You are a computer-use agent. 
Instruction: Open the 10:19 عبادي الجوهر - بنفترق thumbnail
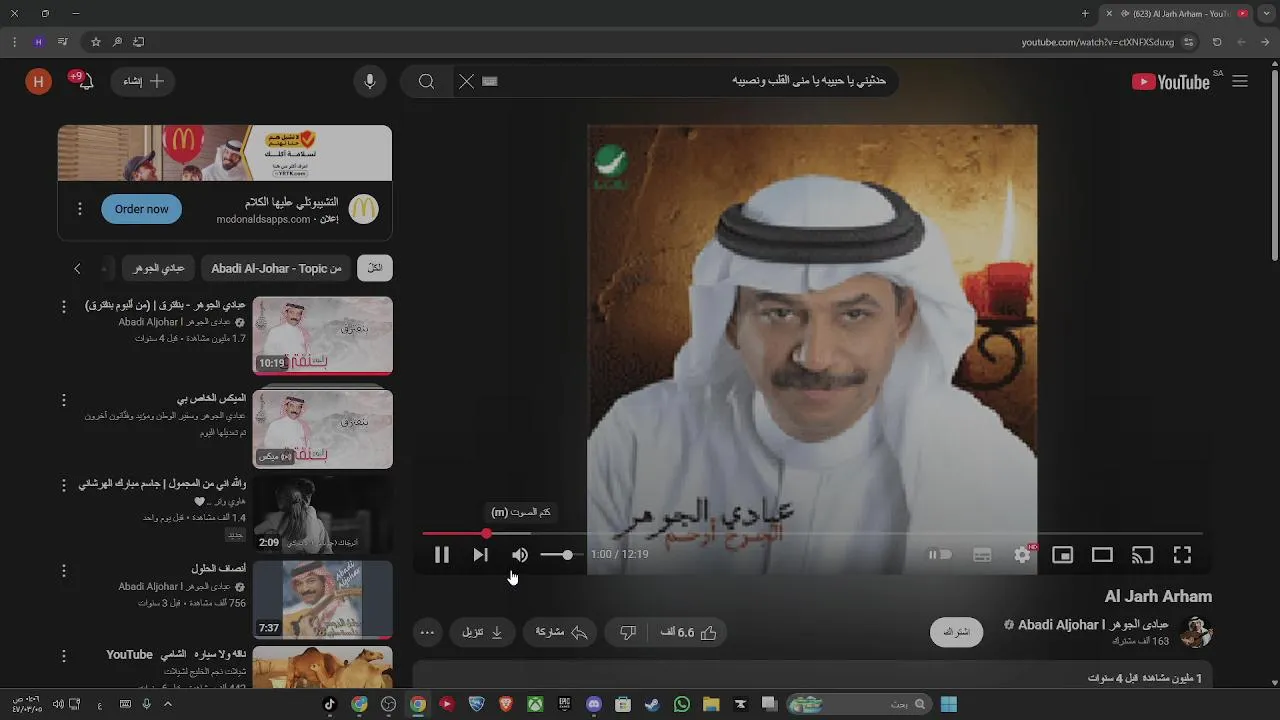(322, 335)
